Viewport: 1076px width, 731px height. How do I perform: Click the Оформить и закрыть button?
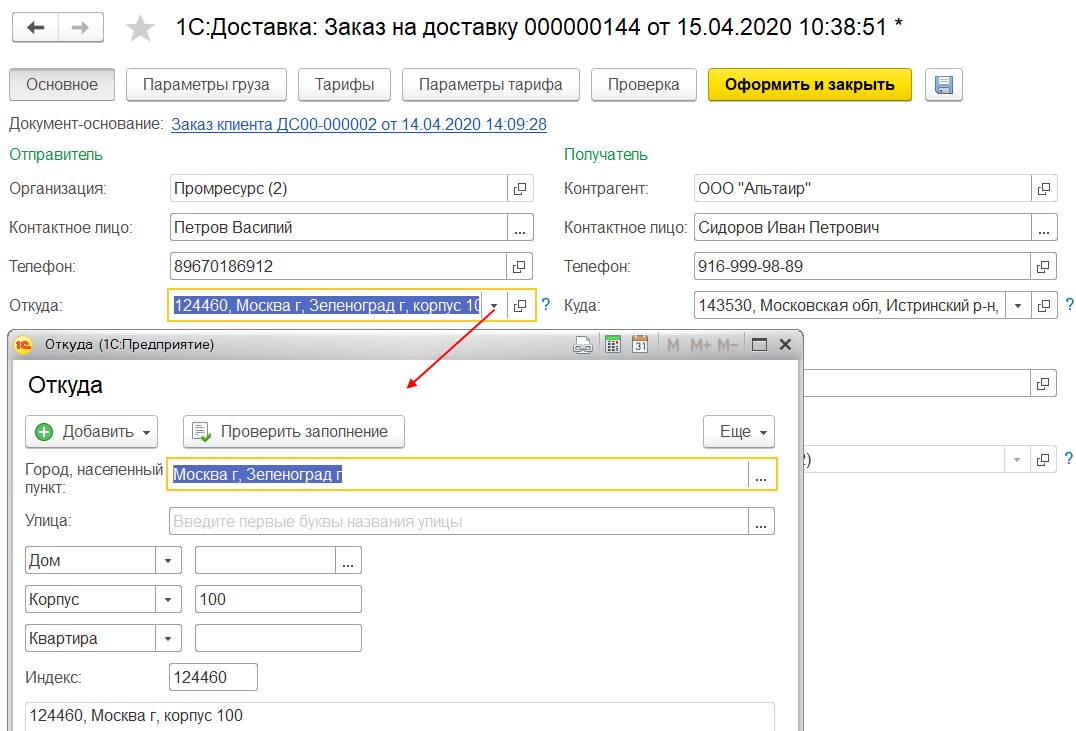(810, 84)
